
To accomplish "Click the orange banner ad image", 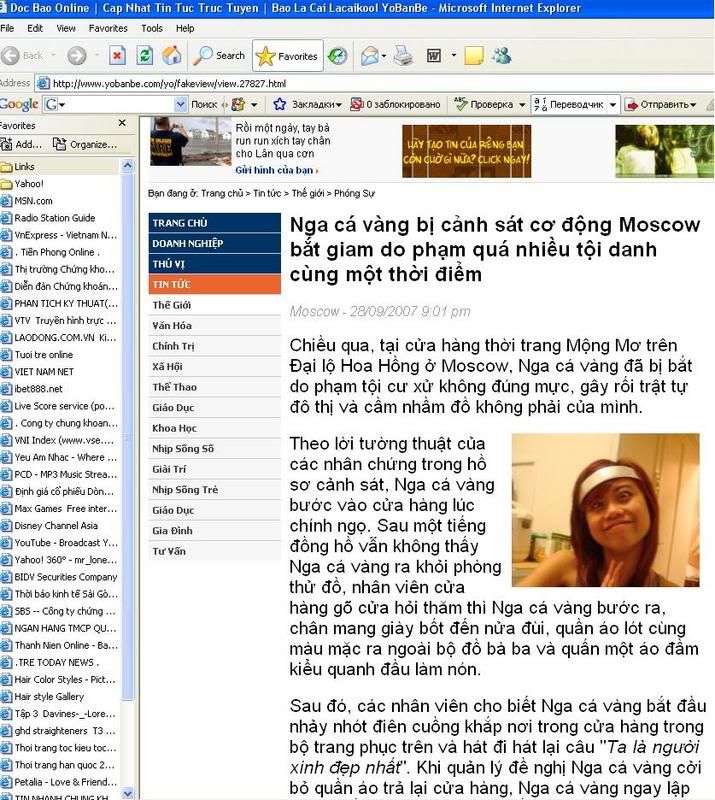I will 466,151.
